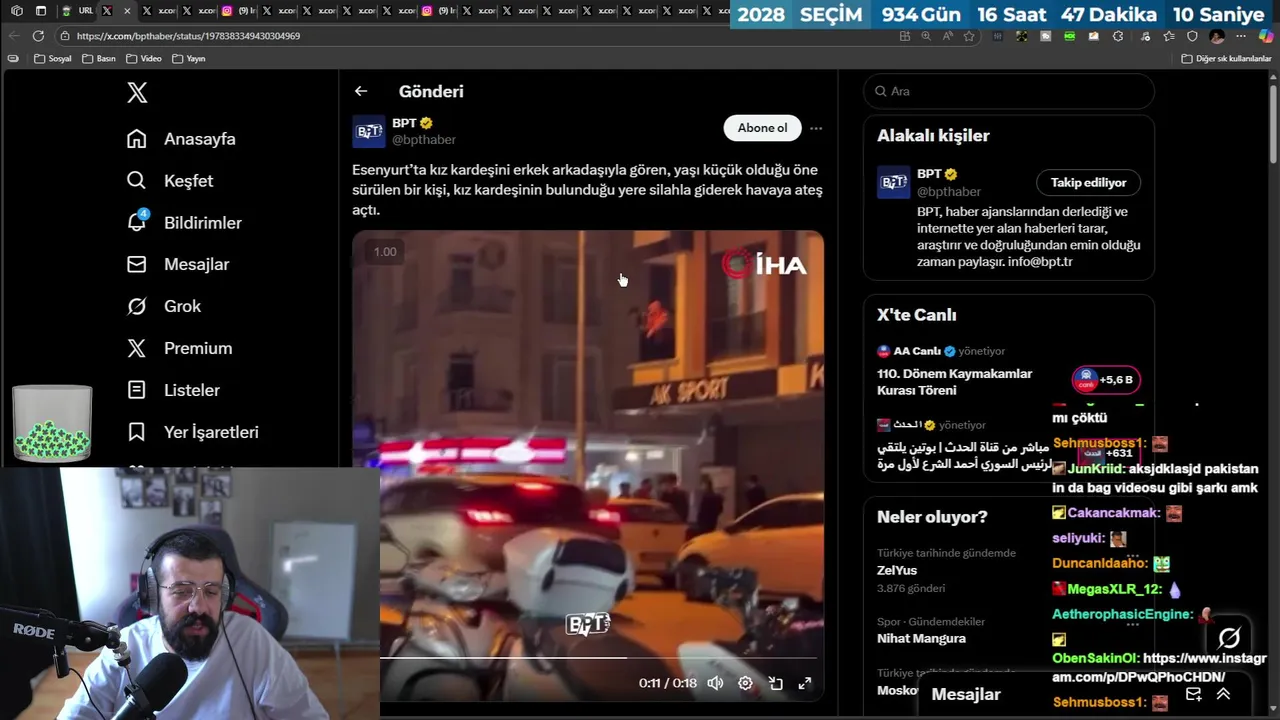Open Mesajlar in the left sidebar
This screenshot has height=720, width=1280.
tap(178, 265)
